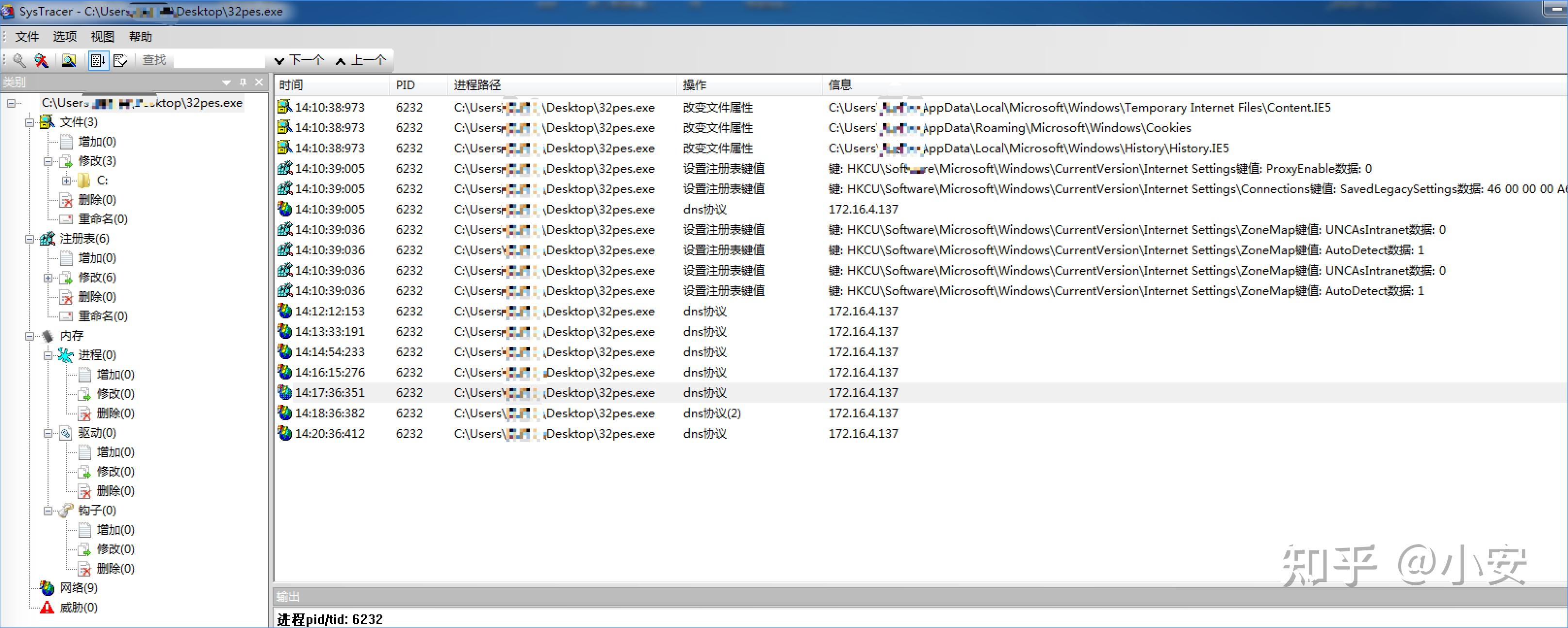Select the 网络(9) globe icon in tree
Viewport: 1568px width, 628px height.
[48, 588]
